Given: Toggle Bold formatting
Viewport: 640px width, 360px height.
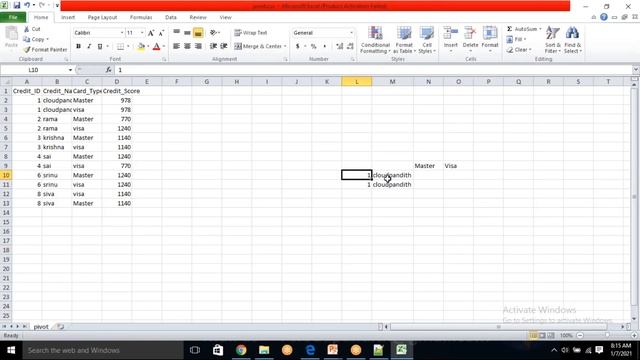Looking at the screenshot, I should (x=78, y=47).
